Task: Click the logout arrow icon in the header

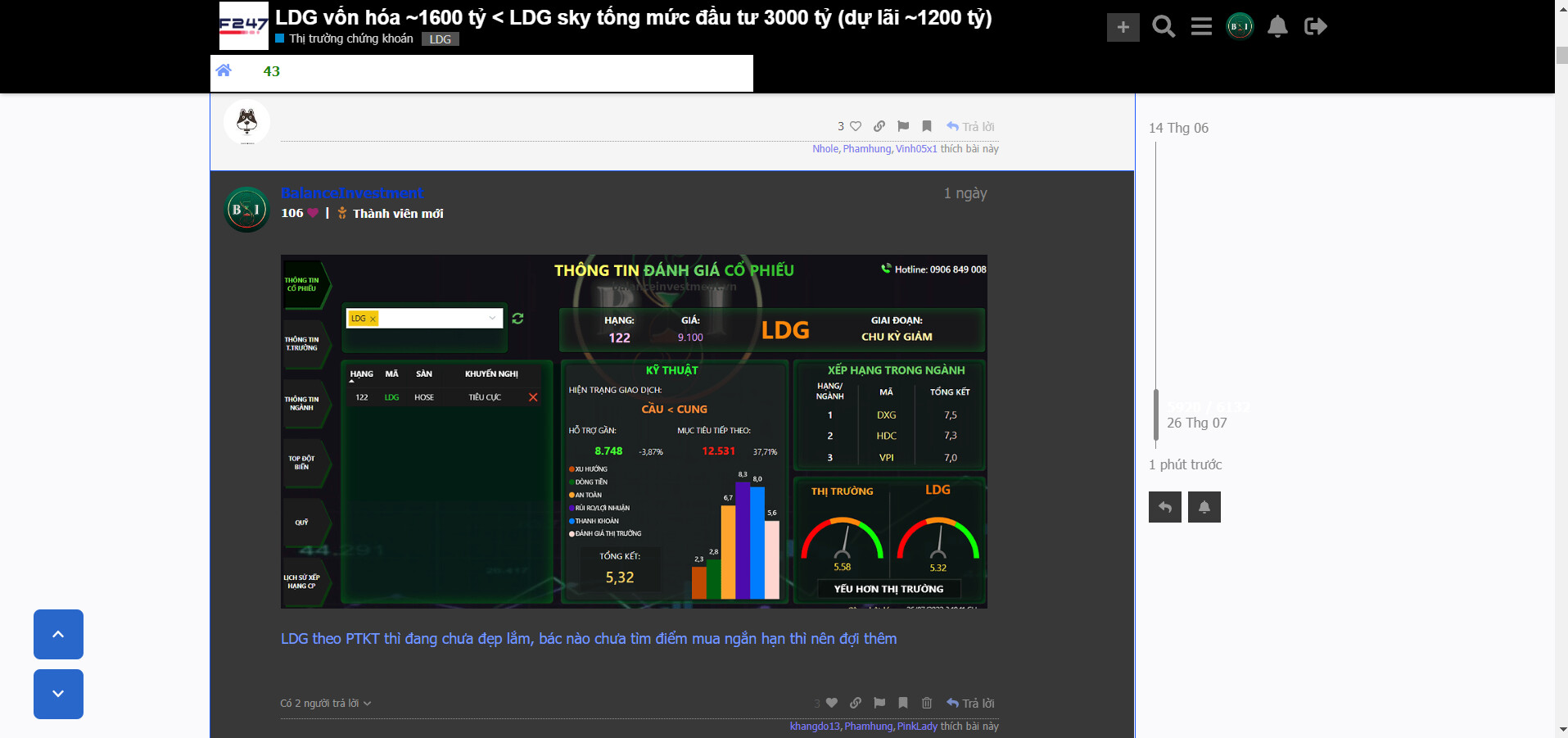Action: 1316,26
